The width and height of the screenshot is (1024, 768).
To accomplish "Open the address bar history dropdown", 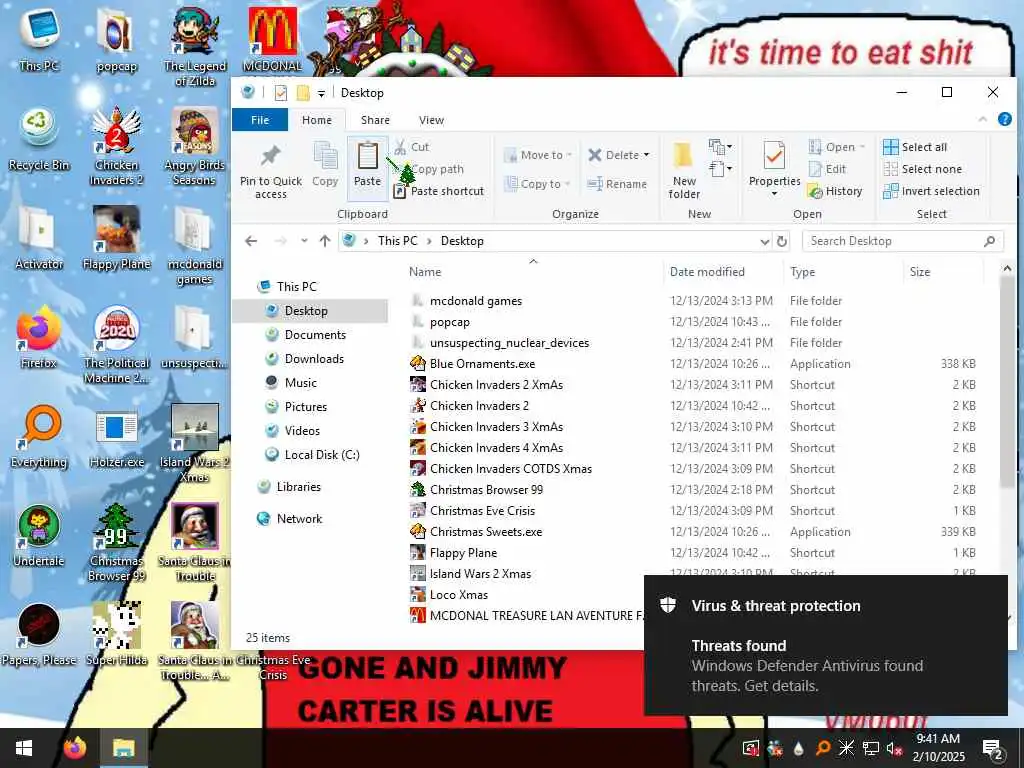I will (764, 242).
